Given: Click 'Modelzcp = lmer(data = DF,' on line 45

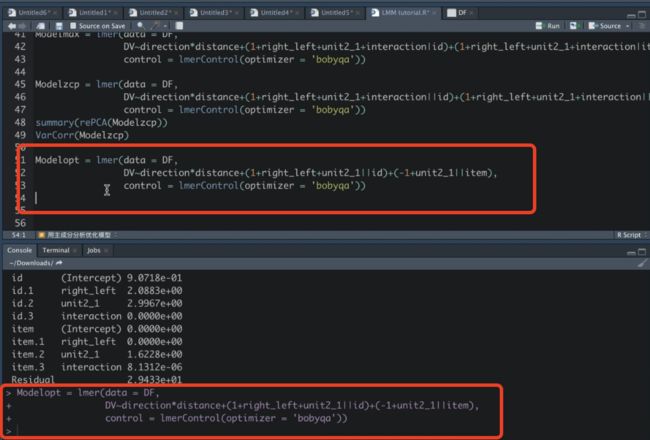Looking at the screenshot, I should coord(107,85).
